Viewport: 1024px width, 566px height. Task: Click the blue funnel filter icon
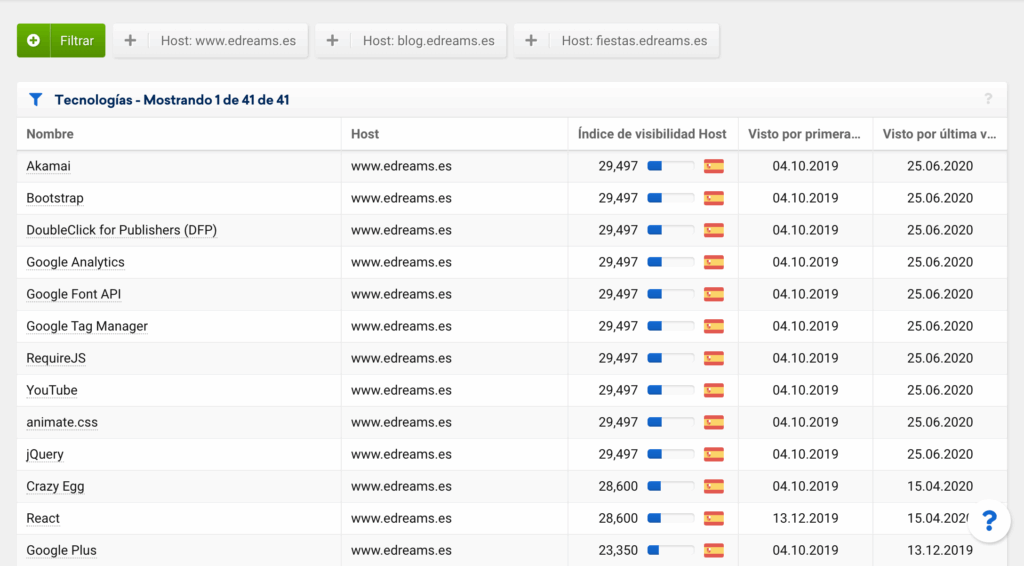point(36,100)
